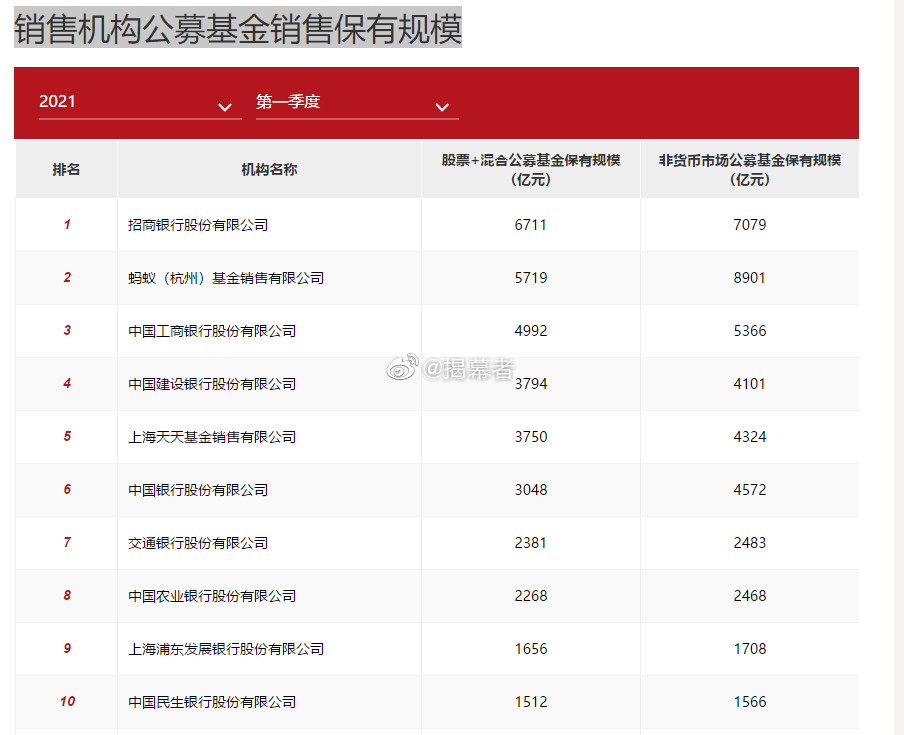Click the 排名 column header
The image size is (904, 735).
coord(66,169)
